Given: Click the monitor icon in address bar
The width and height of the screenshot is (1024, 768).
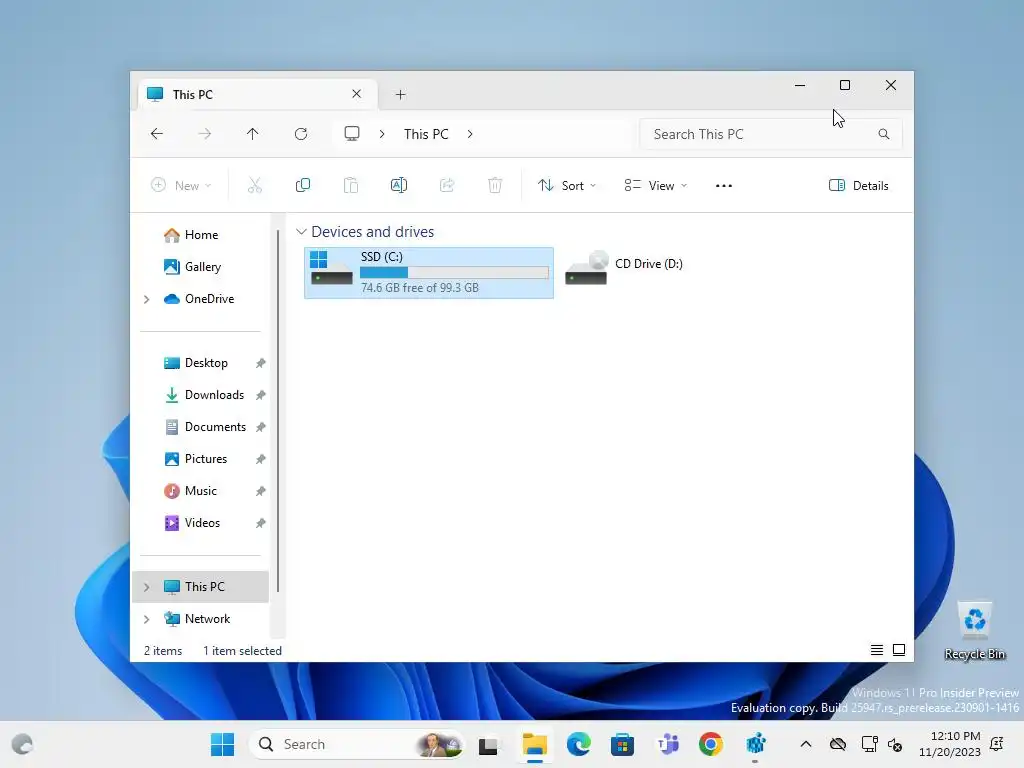Looking at the screenshot, I should [352, 134].
